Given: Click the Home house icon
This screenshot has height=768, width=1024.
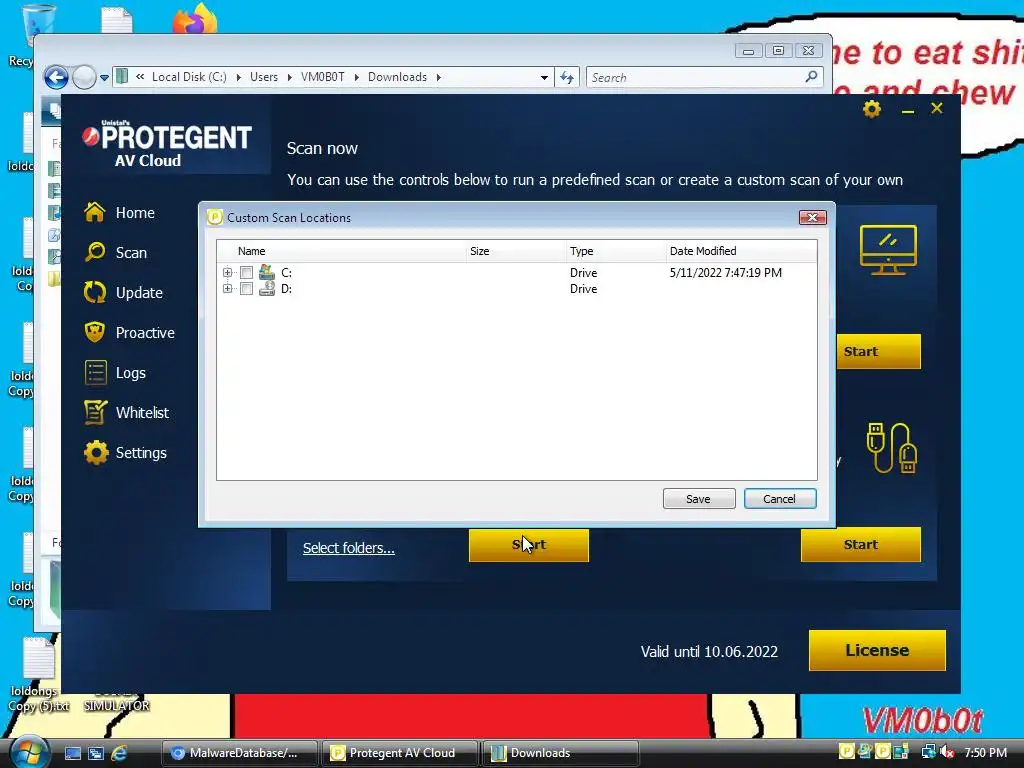Looking at the screenshot, I should coord(95,212).
